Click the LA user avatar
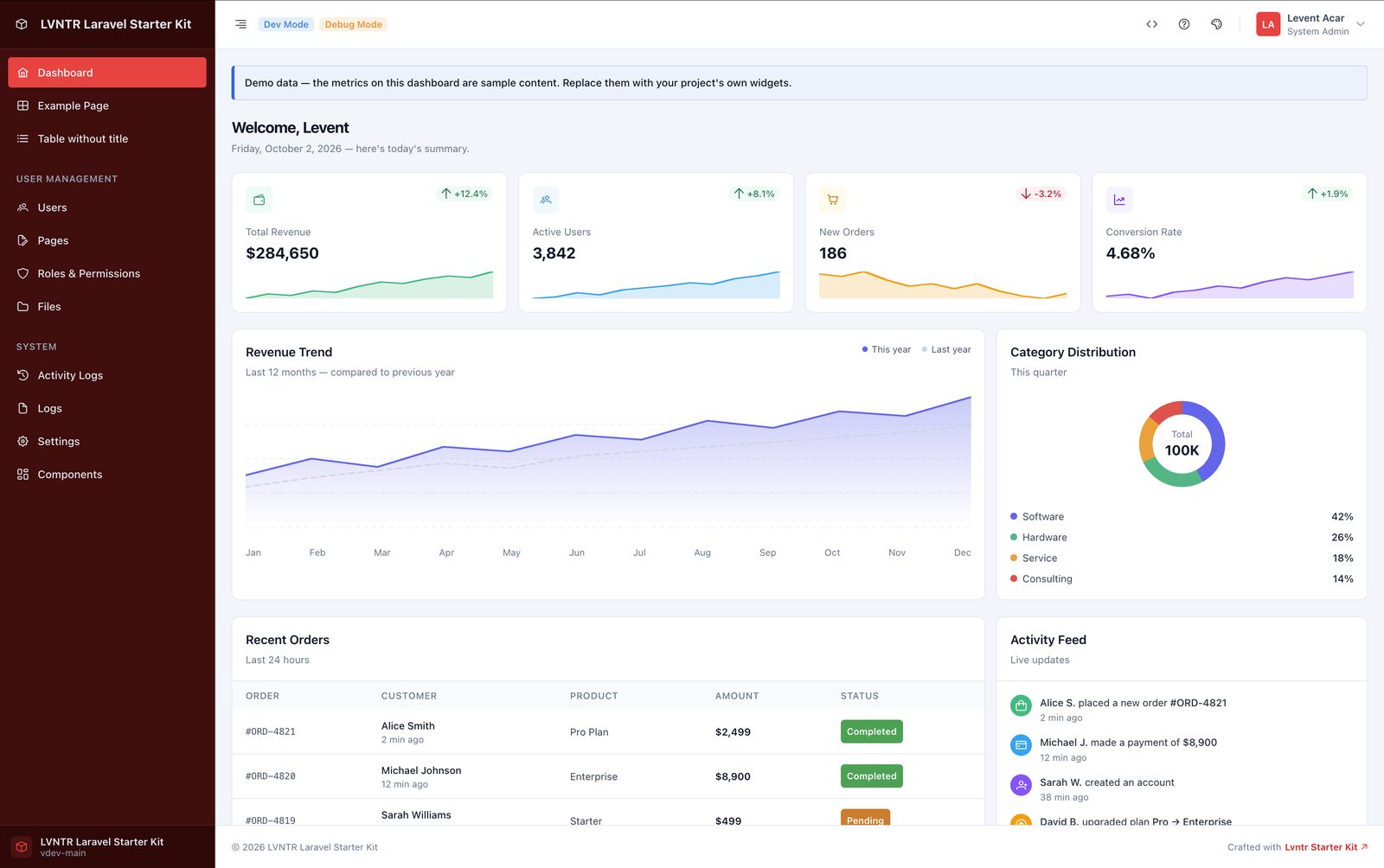1384x868 pixels. coord(1268,24)
